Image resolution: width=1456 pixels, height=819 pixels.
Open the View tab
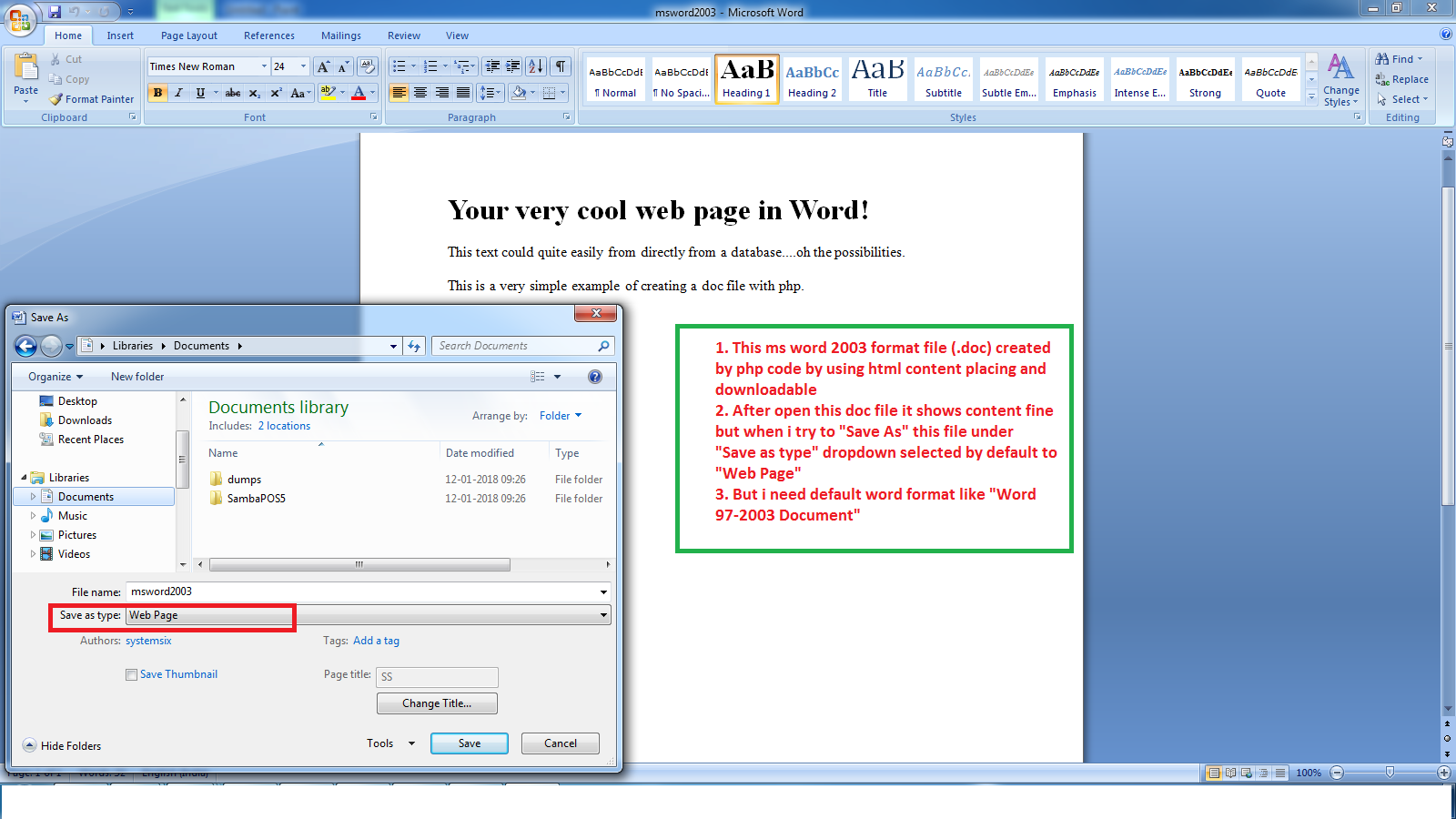point(457,35)
